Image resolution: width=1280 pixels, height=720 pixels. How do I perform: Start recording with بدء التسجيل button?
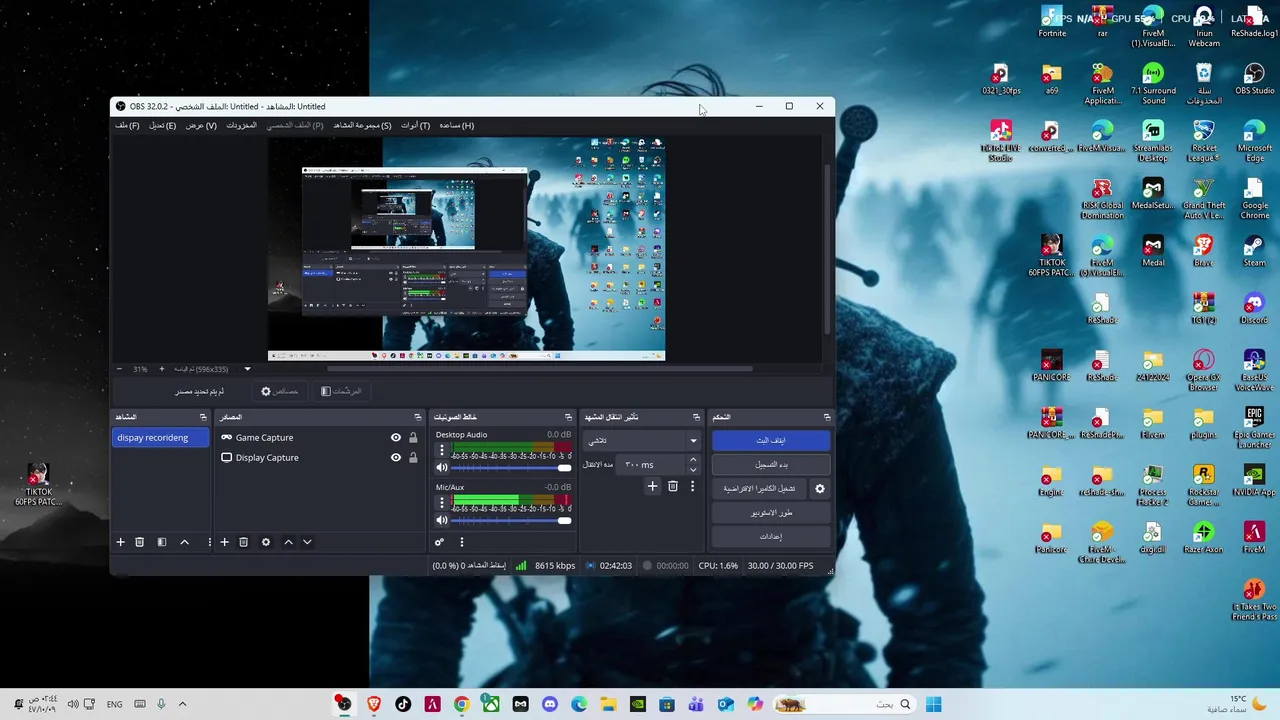(771, 465)
